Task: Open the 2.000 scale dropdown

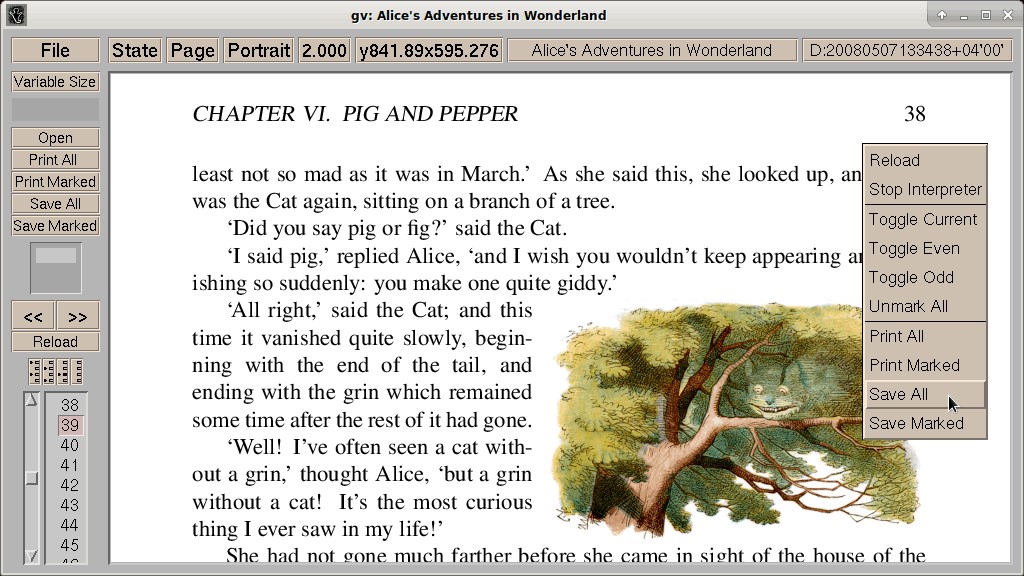Action: (324, 50)
